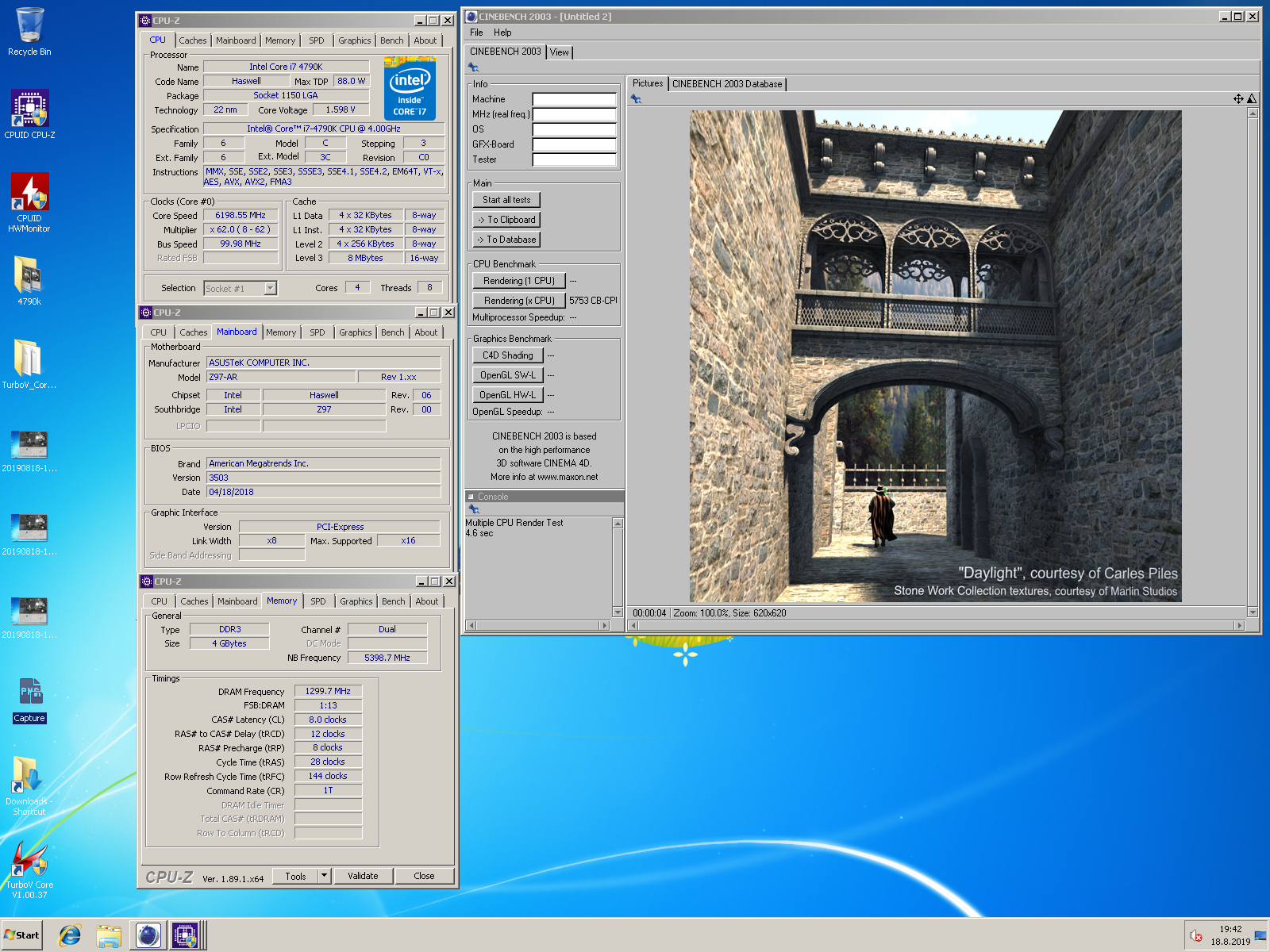Switch to CPU-Z taskbar button
Image resolution: width=1270 pixels, height=952 pixels.
pos(185,935)
